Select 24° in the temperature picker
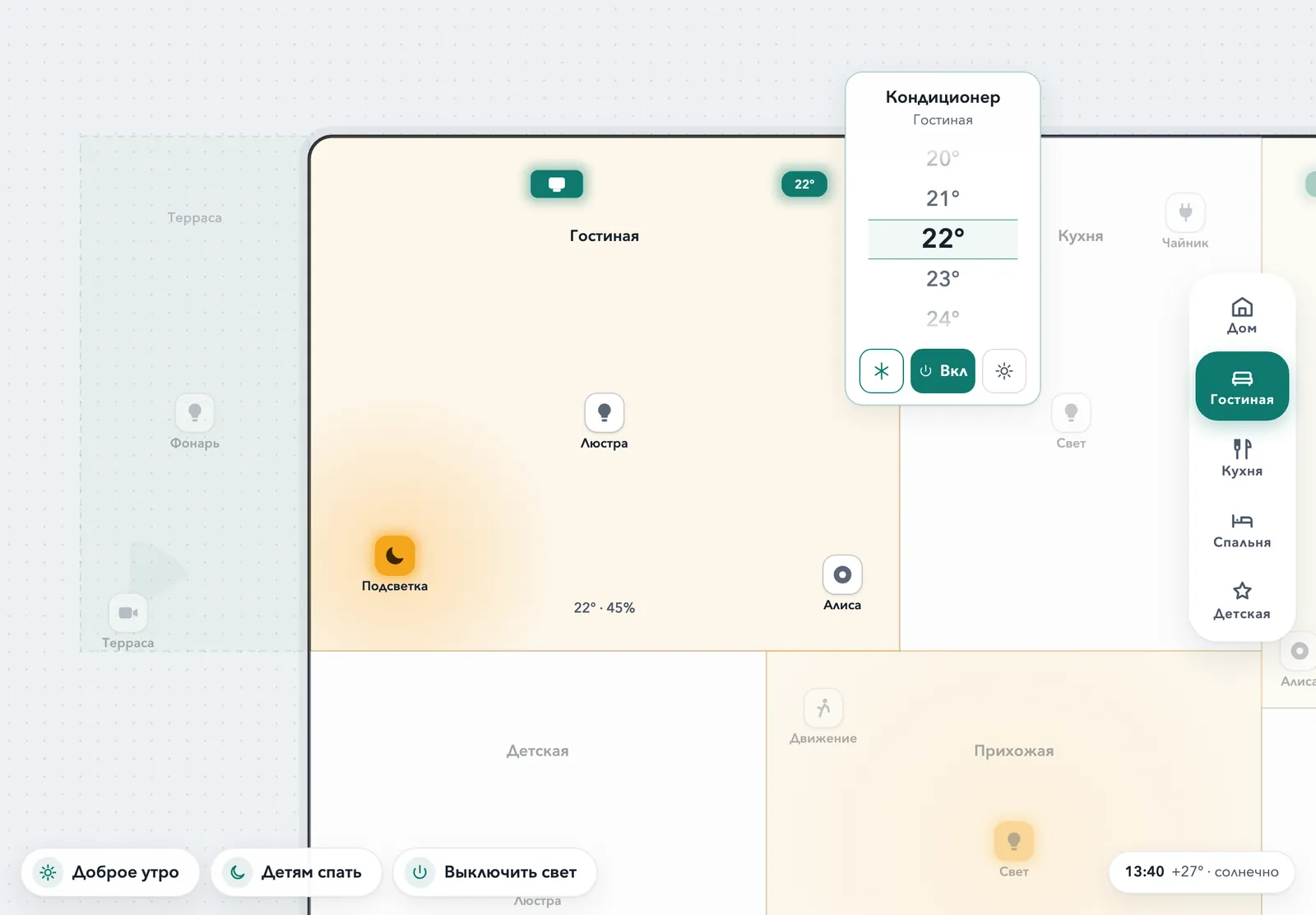 coord(943,318)
